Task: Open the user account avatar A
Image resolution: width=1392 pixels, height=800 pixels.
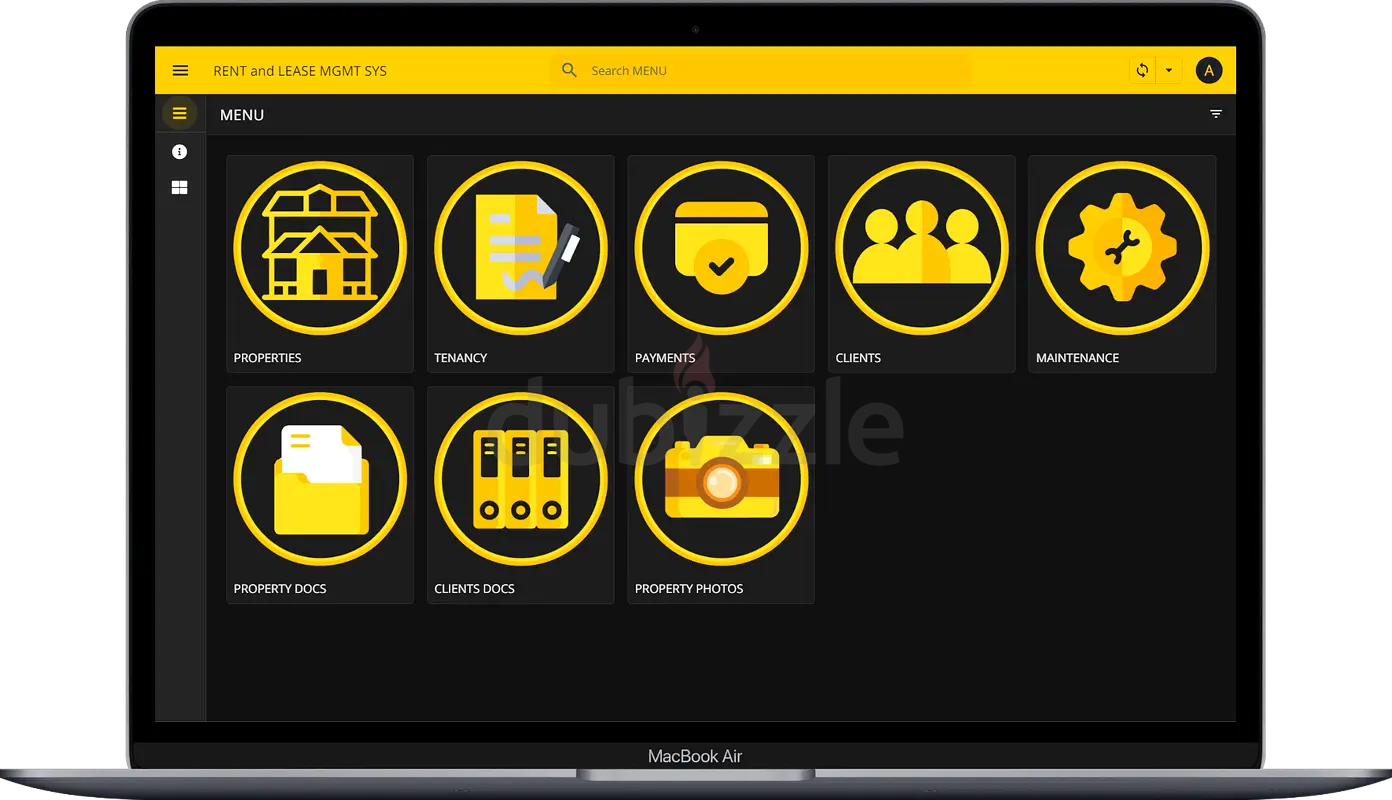Action: tap(1209, 71)
